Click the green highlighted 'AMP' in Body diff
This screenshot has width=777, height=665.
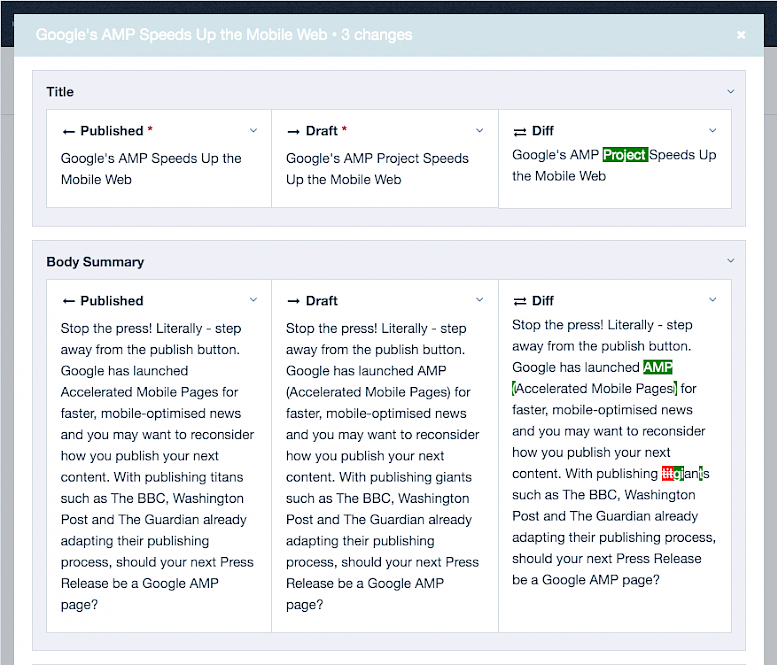658,367
